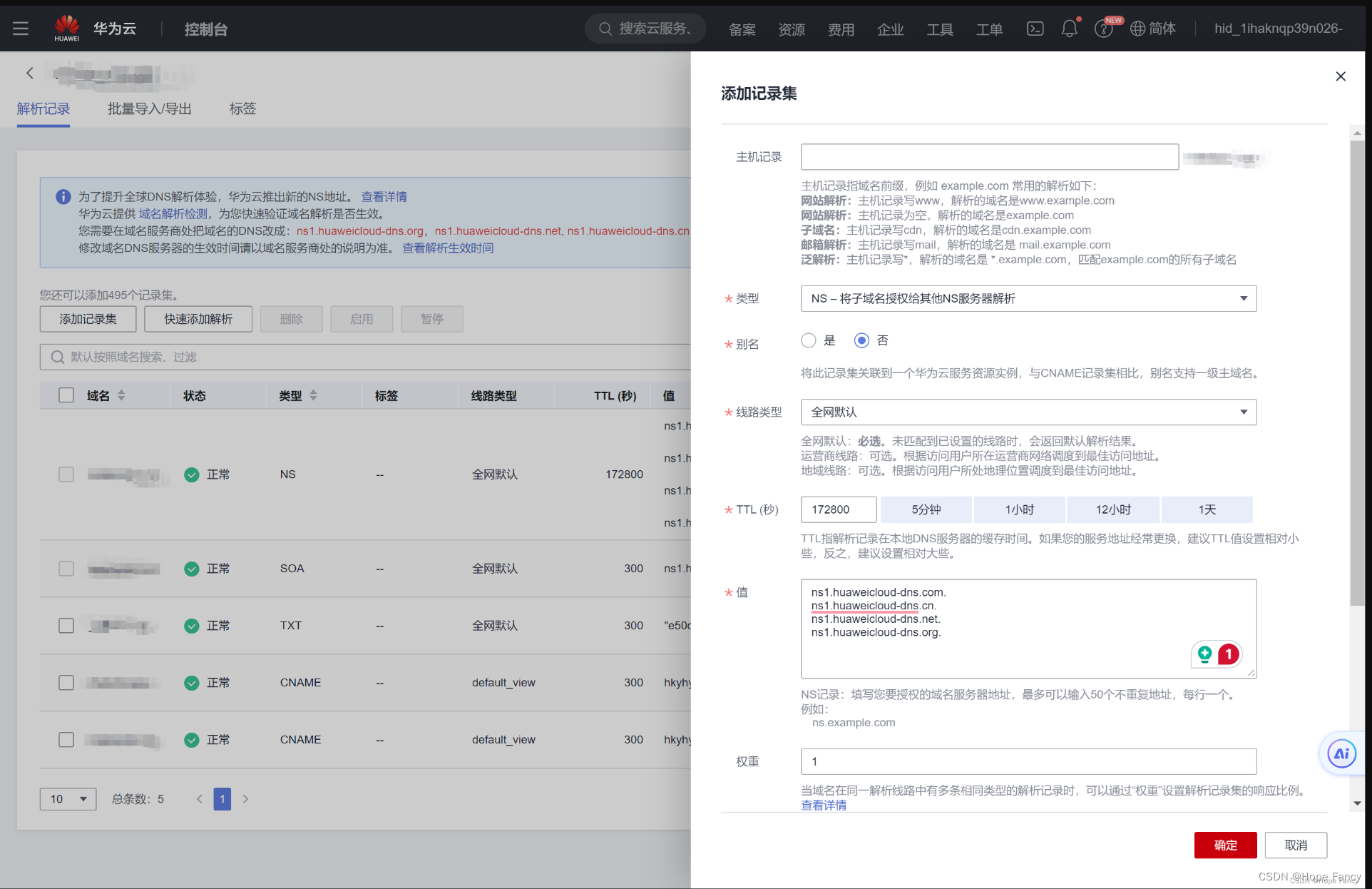This screenshot has width=1372, height=889.
Task: Open the 资源 top menu
Action: coord(792,29)
